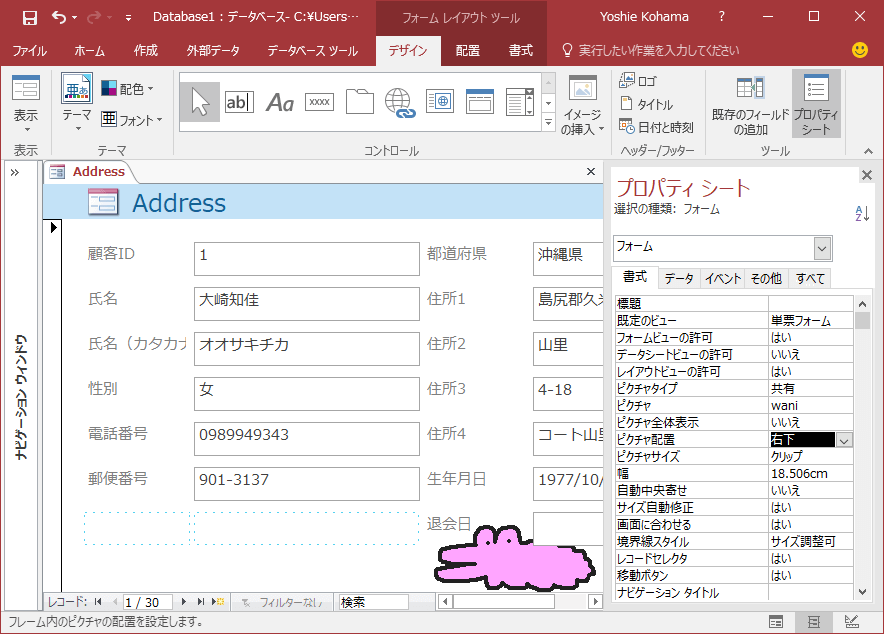This screenshot has height=634, width=884.
Task: Open the Quick Access Toolbar customize arrow
Action: click(129, 18)
